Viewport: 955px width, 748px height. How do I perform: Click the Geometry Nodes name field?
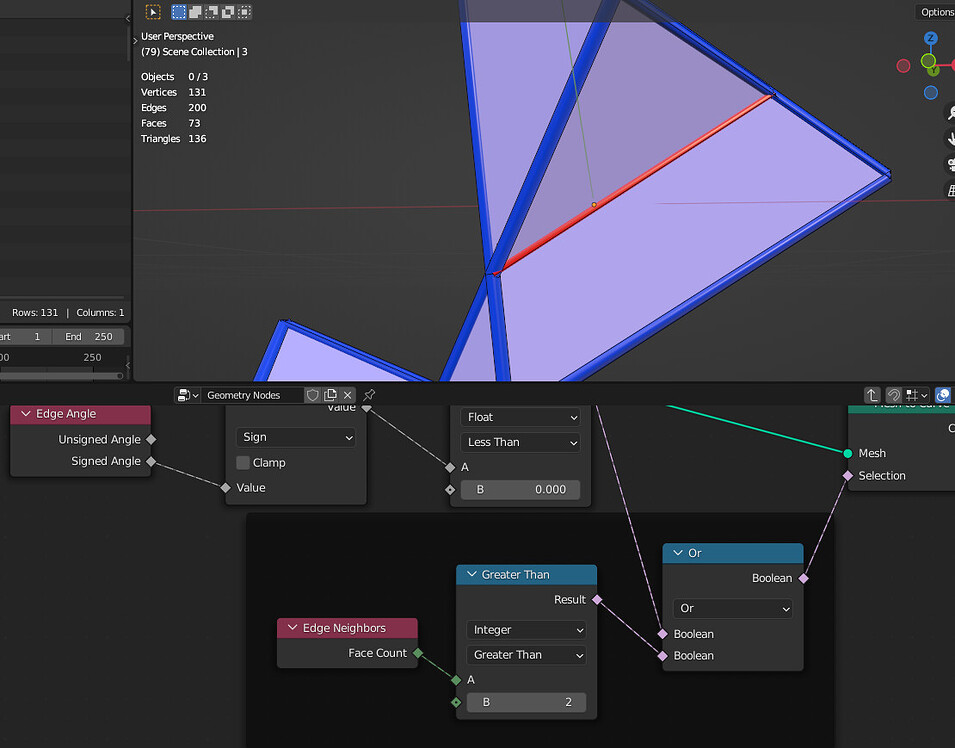250,394
